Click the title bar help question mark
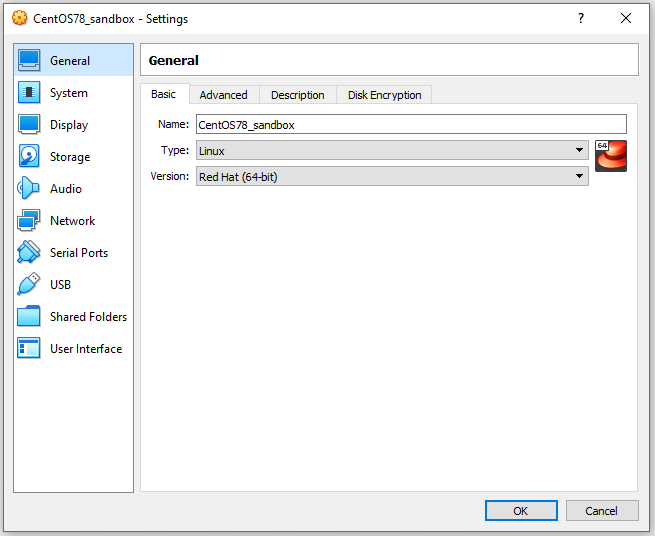This screenshot has width=655, height=536. click(581, 18)
